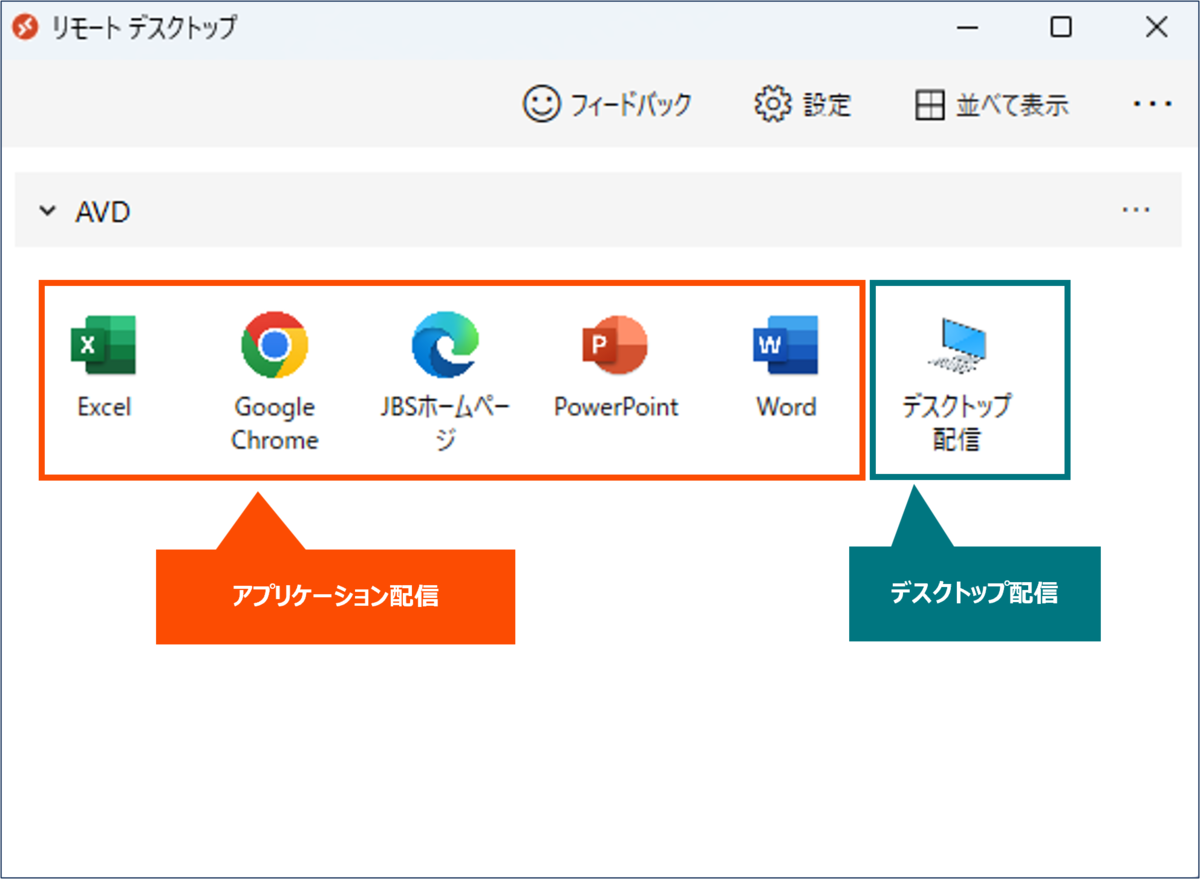
Task: Launch the Excel remote app
Action: (x=104, y=366)
